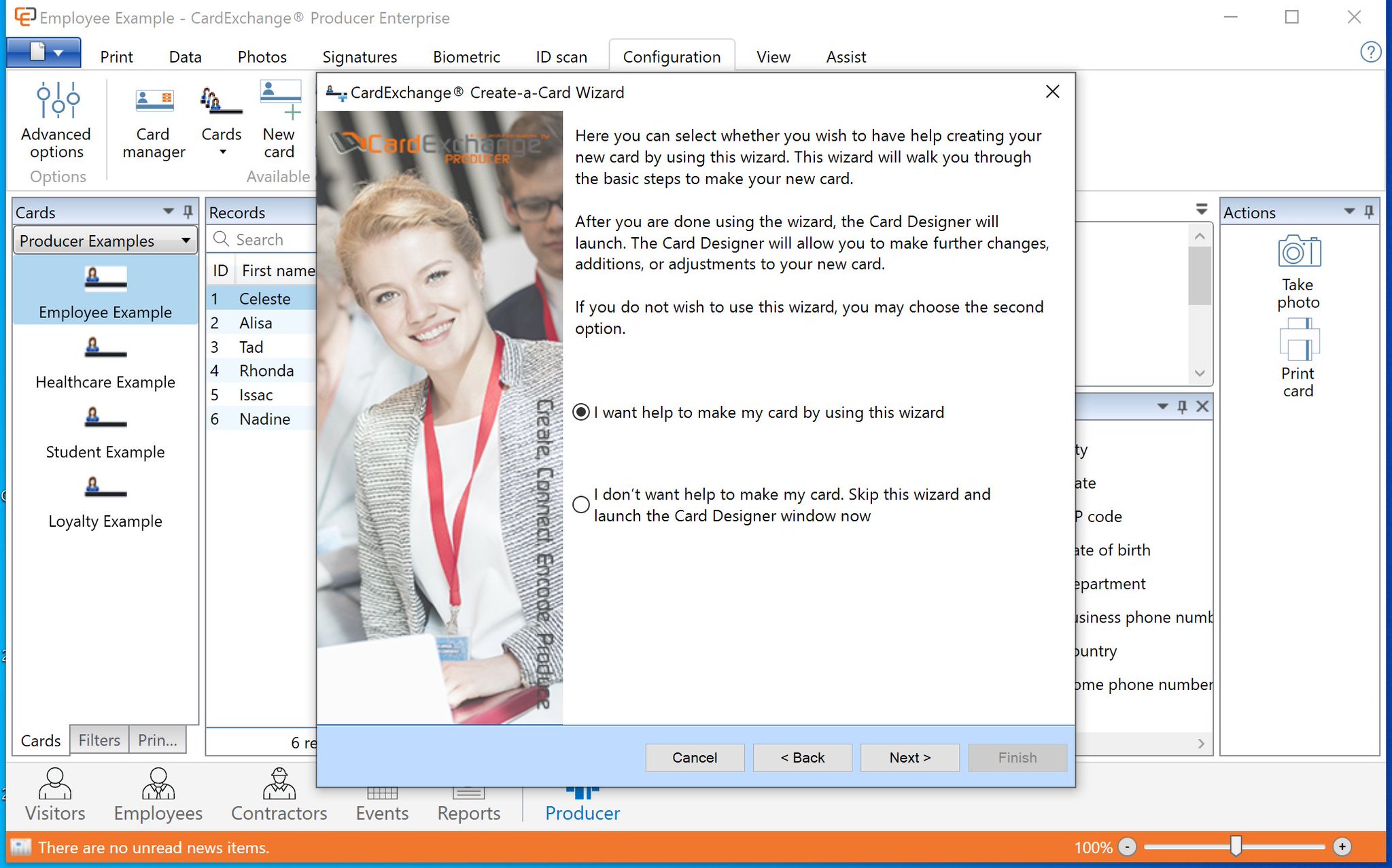
Task: Cancel the Create-a-Card Wizard
Action: pyautogui.click(x=694, y=757)
